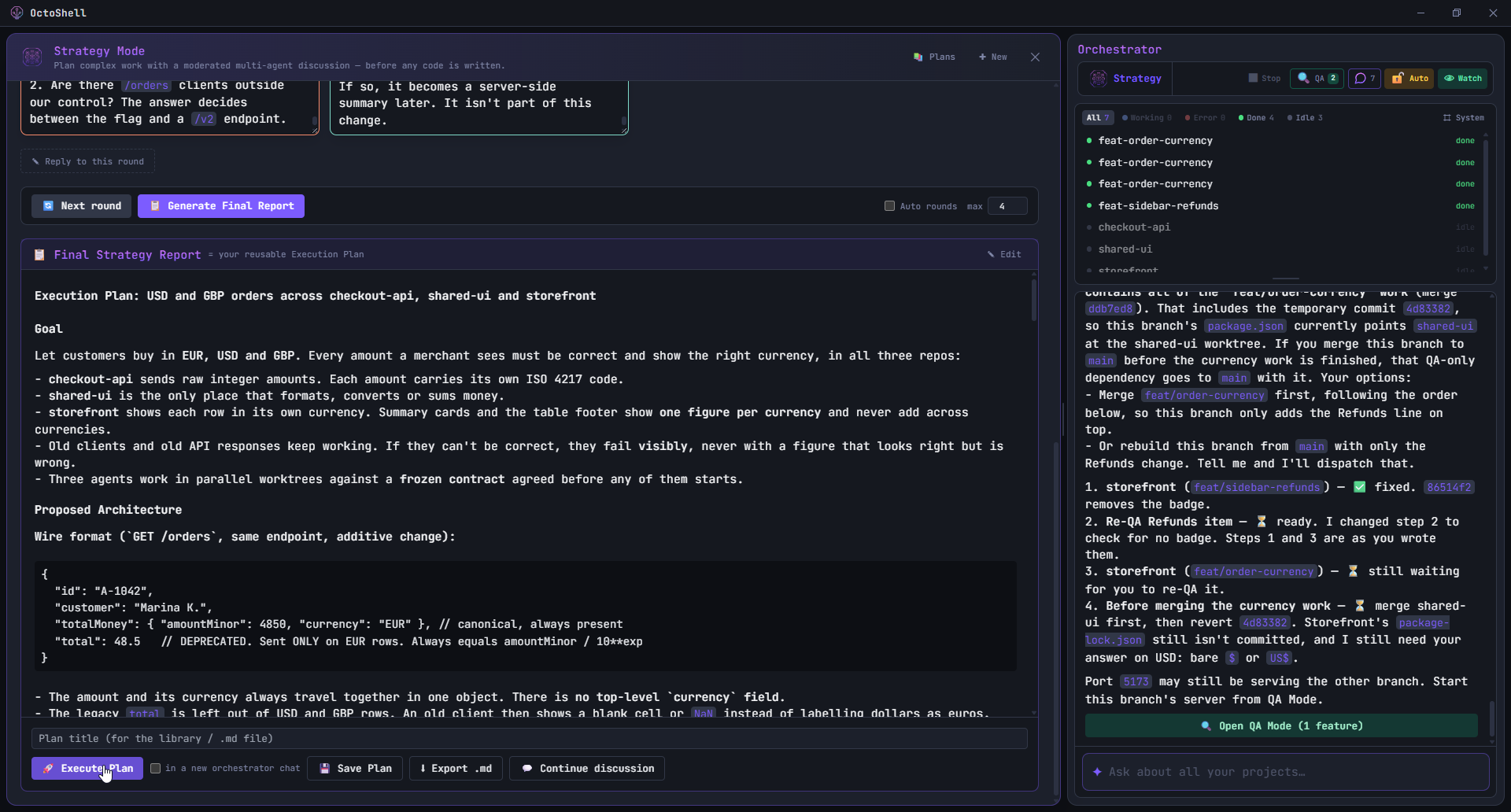Screen dimensions: 1511x812
Task: Click the panel divider handle below agent list
Action: [1286, 279]
